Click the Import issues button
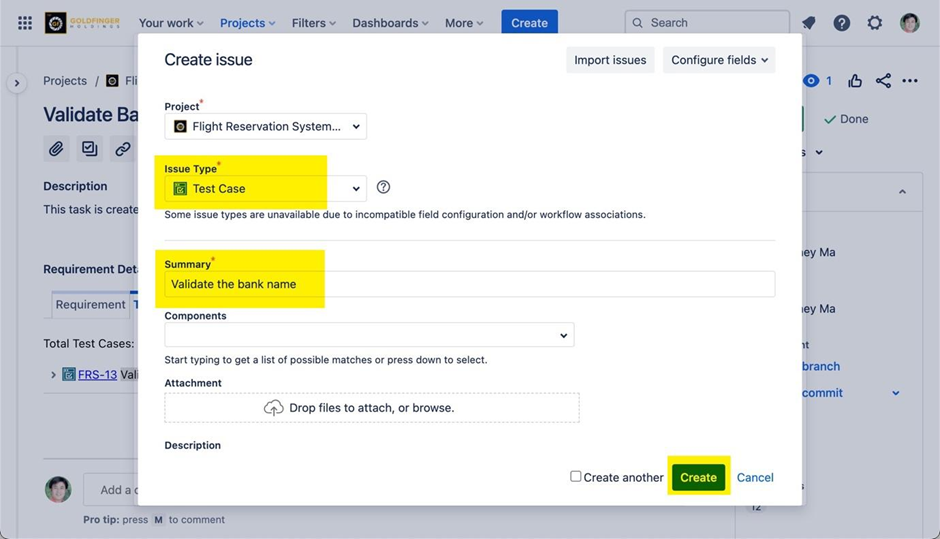 click(610, 60)
